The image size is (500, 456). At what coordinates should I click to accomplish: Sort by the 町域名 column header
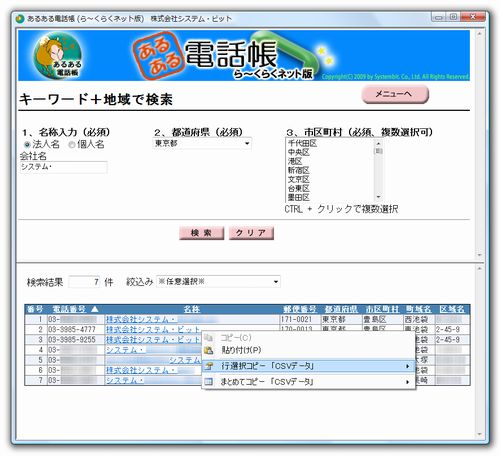pos(418,309)
